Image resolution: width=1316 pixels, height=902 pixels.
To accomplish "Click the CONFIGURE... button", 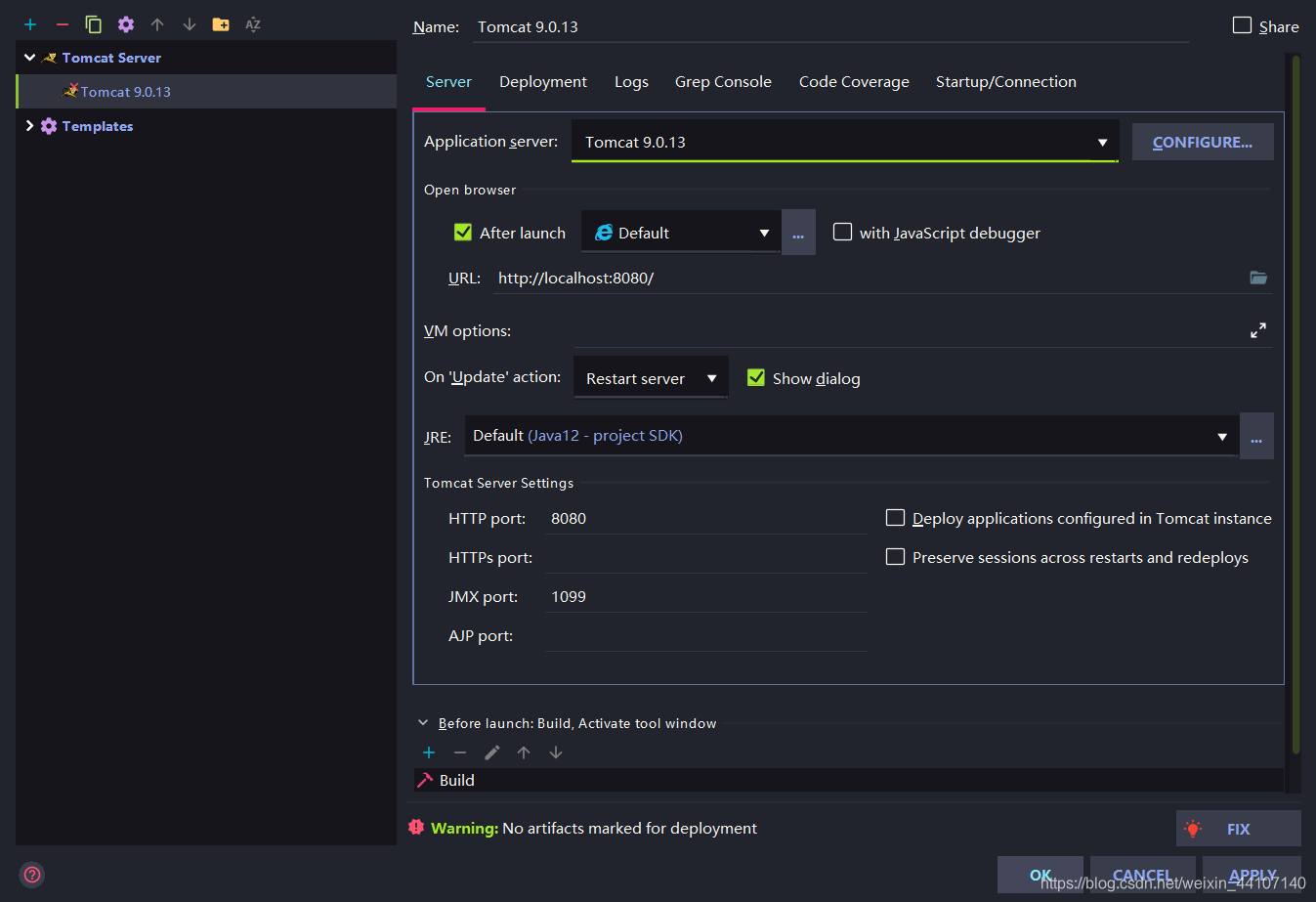I will [x=1203, y=142].
